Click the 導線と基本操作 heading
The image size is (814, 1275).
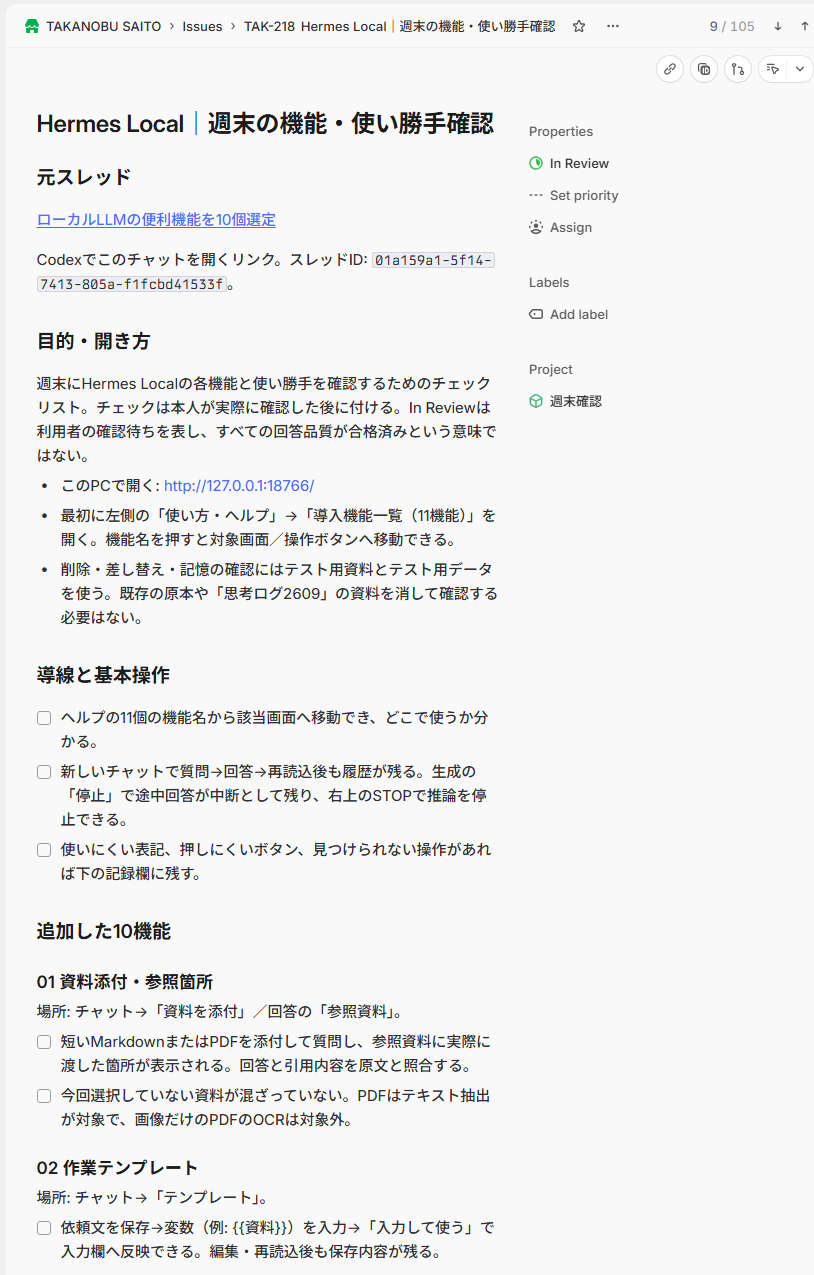(x=103, y=675)
